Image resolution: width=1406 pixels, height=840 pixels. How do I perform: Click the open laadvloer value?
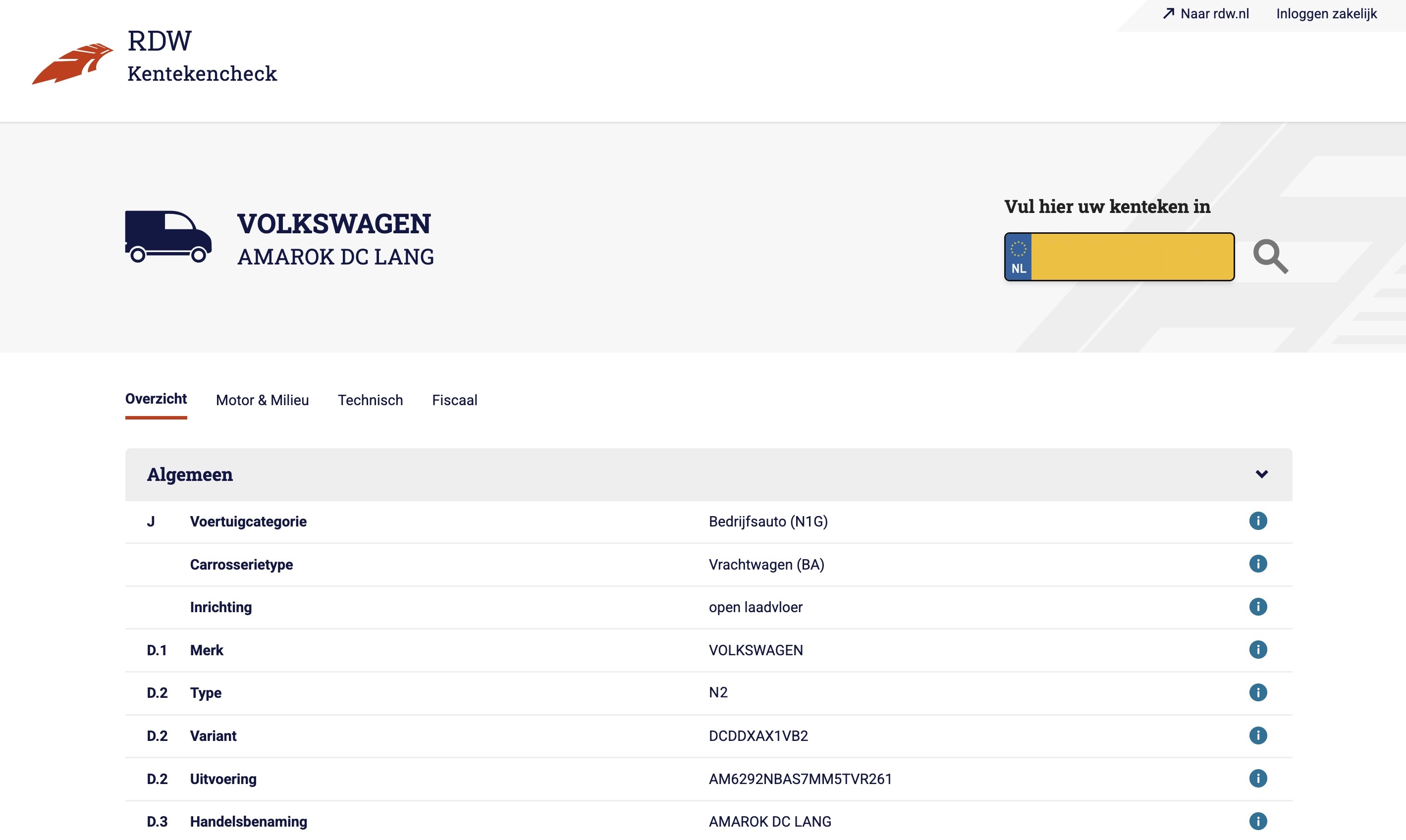click(x=756, y=607)
